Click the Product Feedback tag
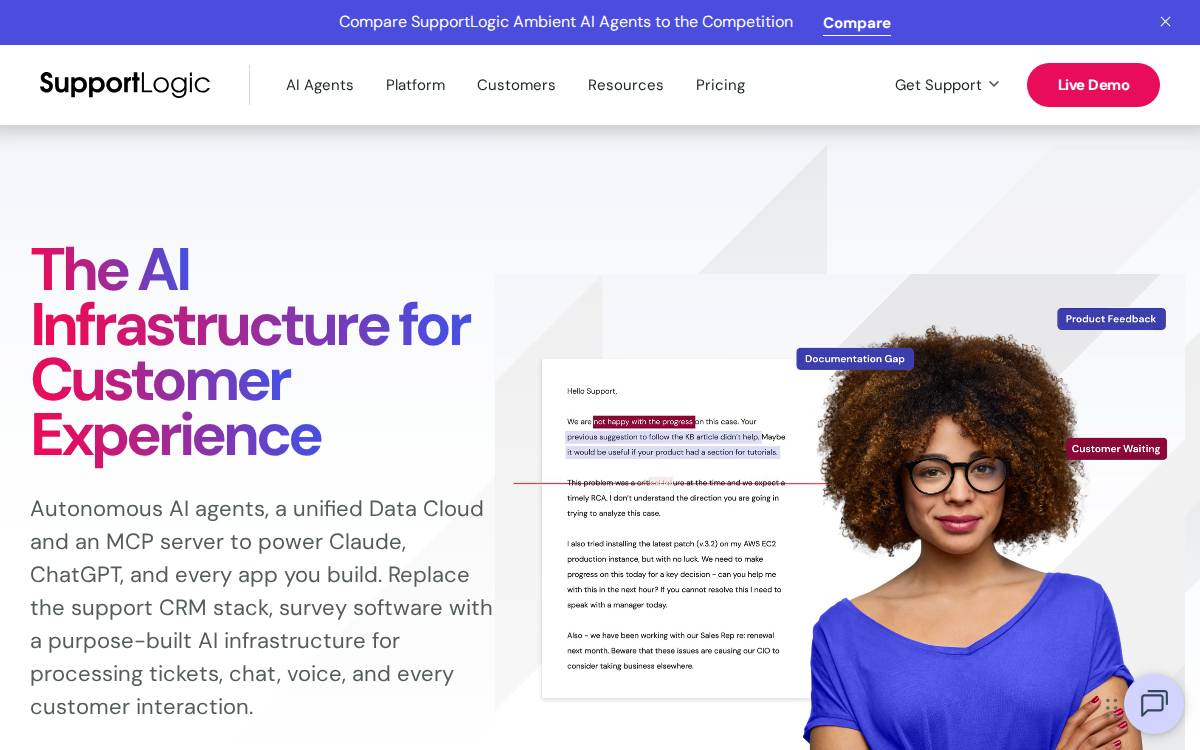 [1111, 319]
